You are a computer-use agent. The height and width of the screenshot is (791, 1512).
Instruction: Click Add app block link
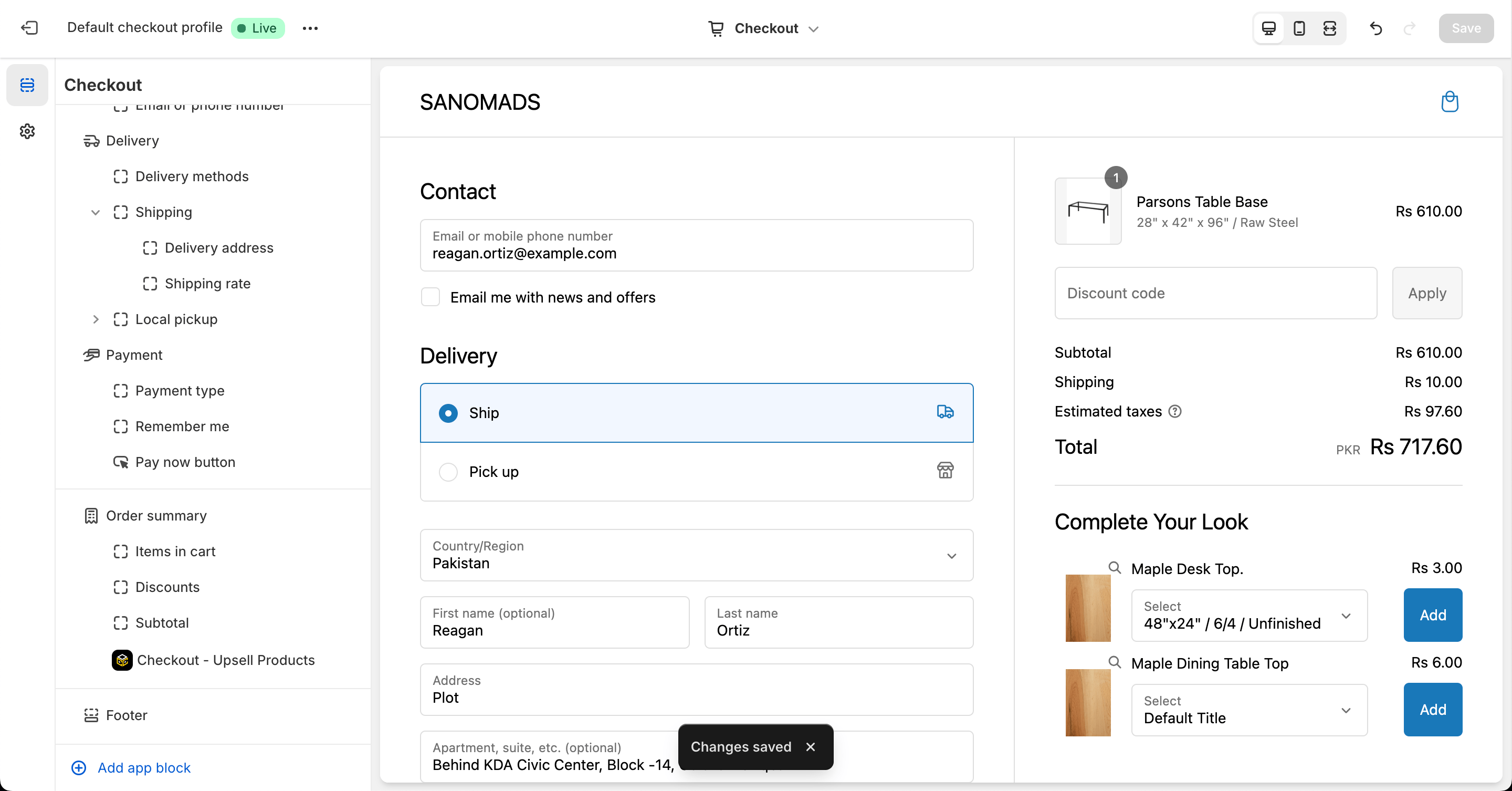pyautogui.click(x=143, y=767)
